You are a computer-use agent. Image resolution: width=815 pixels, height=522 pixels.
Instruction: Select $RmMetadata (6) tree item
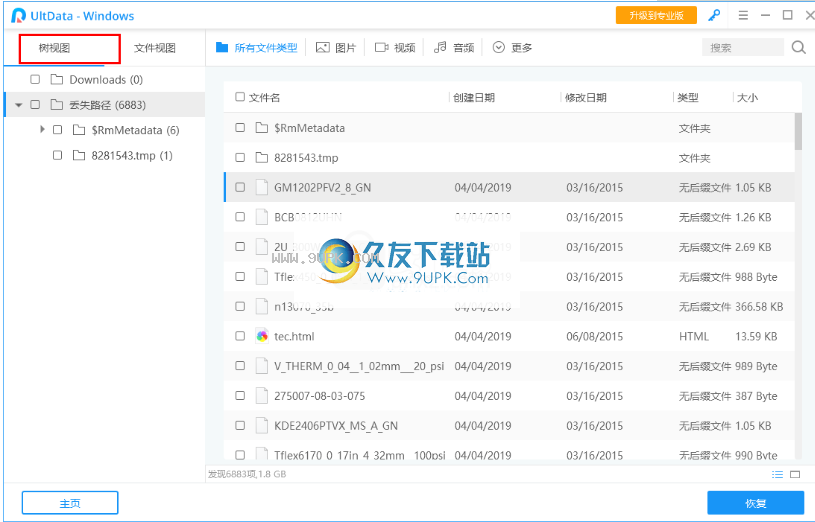tap(135, 130)
